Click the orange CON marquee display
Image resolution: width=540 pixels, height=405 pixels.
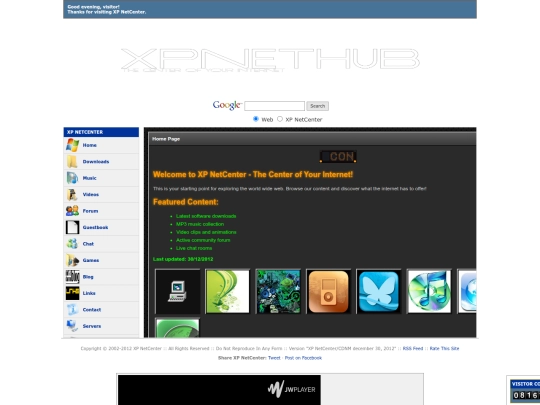point(338,157)
